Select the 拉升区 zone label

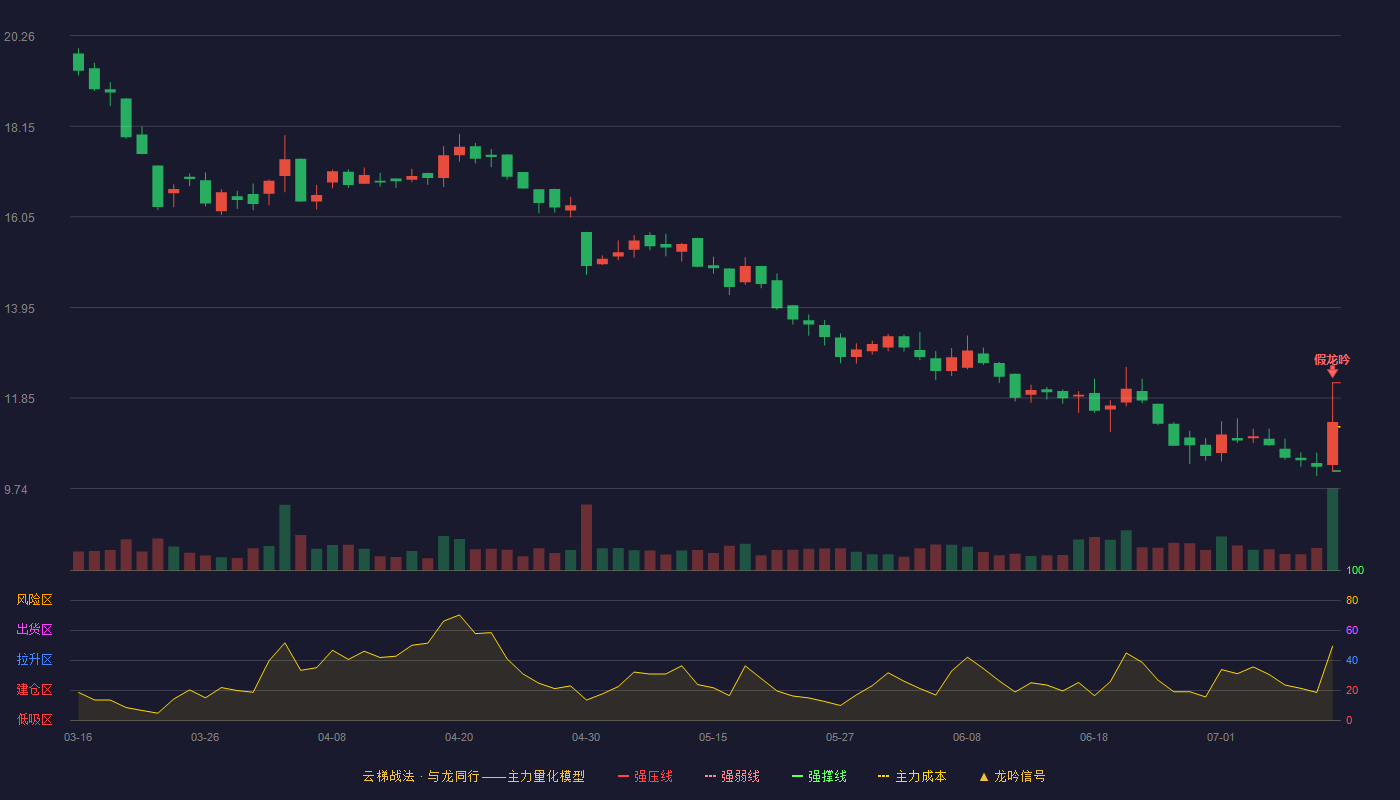click(x=34, y=660)
